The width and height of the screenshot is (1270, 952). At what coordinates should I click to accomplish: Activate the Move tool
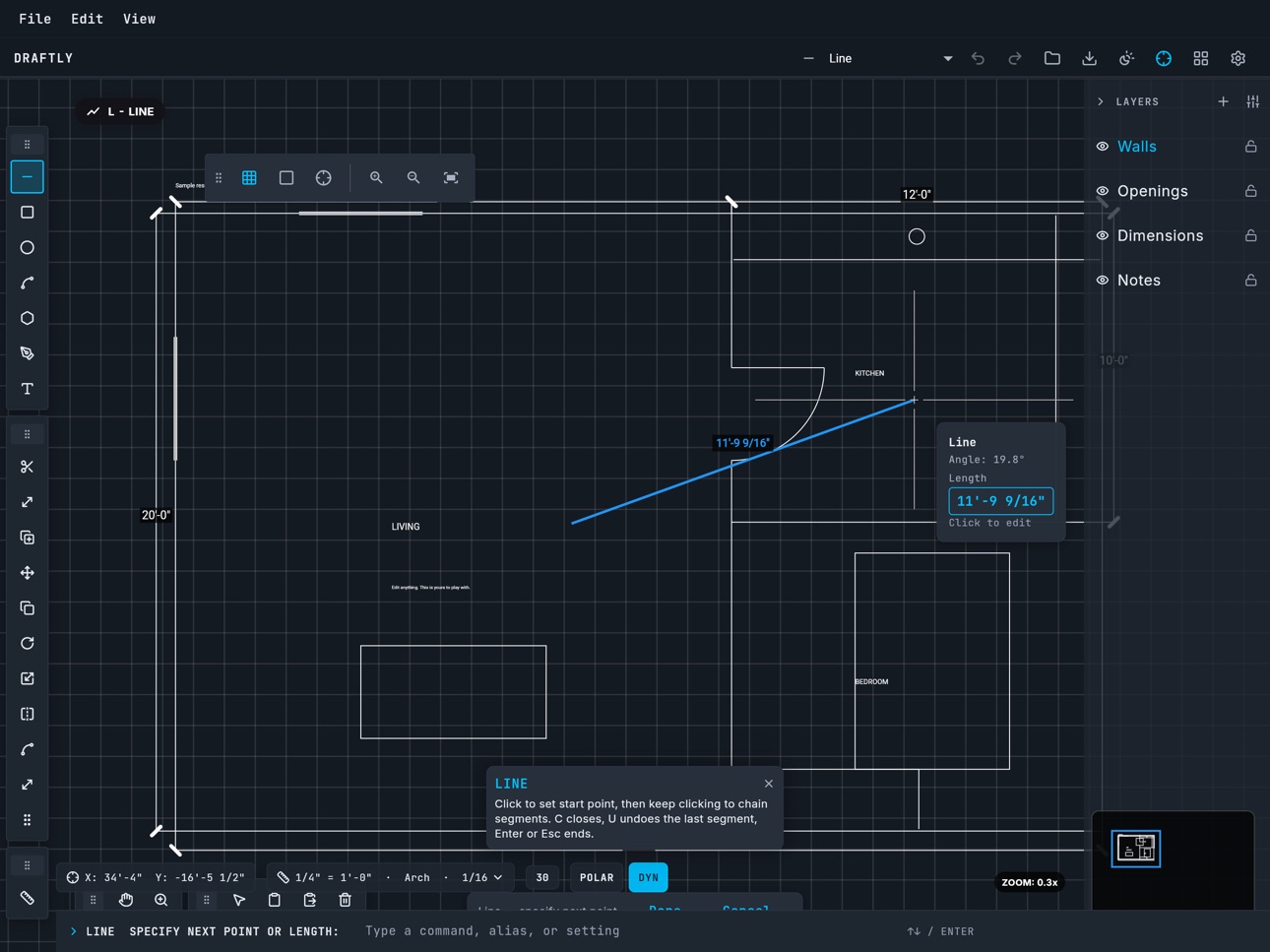click(28, 573)
